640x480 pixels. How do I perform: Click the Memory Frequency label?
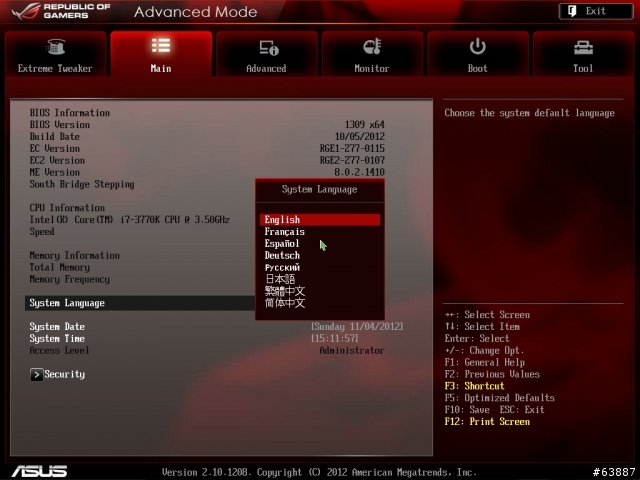70,279
